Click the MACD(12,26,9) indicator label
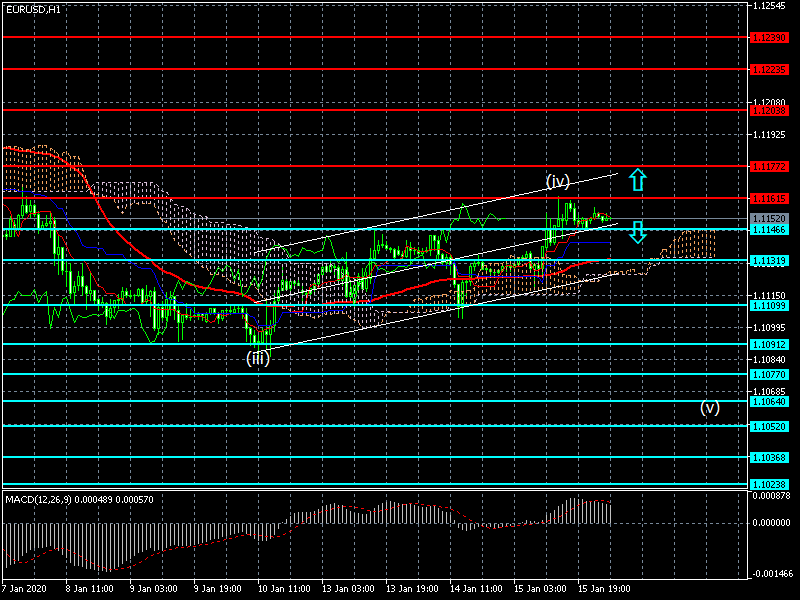The height and width of the screenshot is (600, 800). click(x=79, y=499)
